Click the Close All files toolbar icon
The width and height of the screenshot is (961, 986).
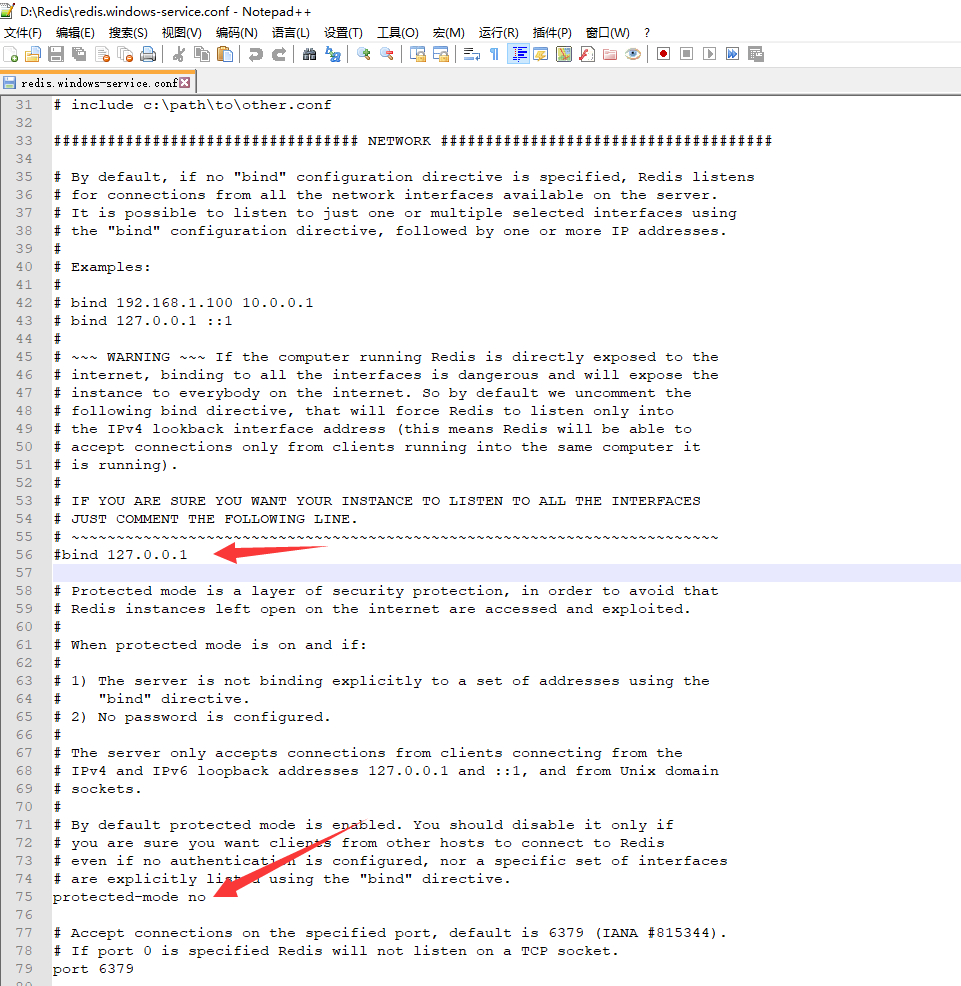pos(126,55)
